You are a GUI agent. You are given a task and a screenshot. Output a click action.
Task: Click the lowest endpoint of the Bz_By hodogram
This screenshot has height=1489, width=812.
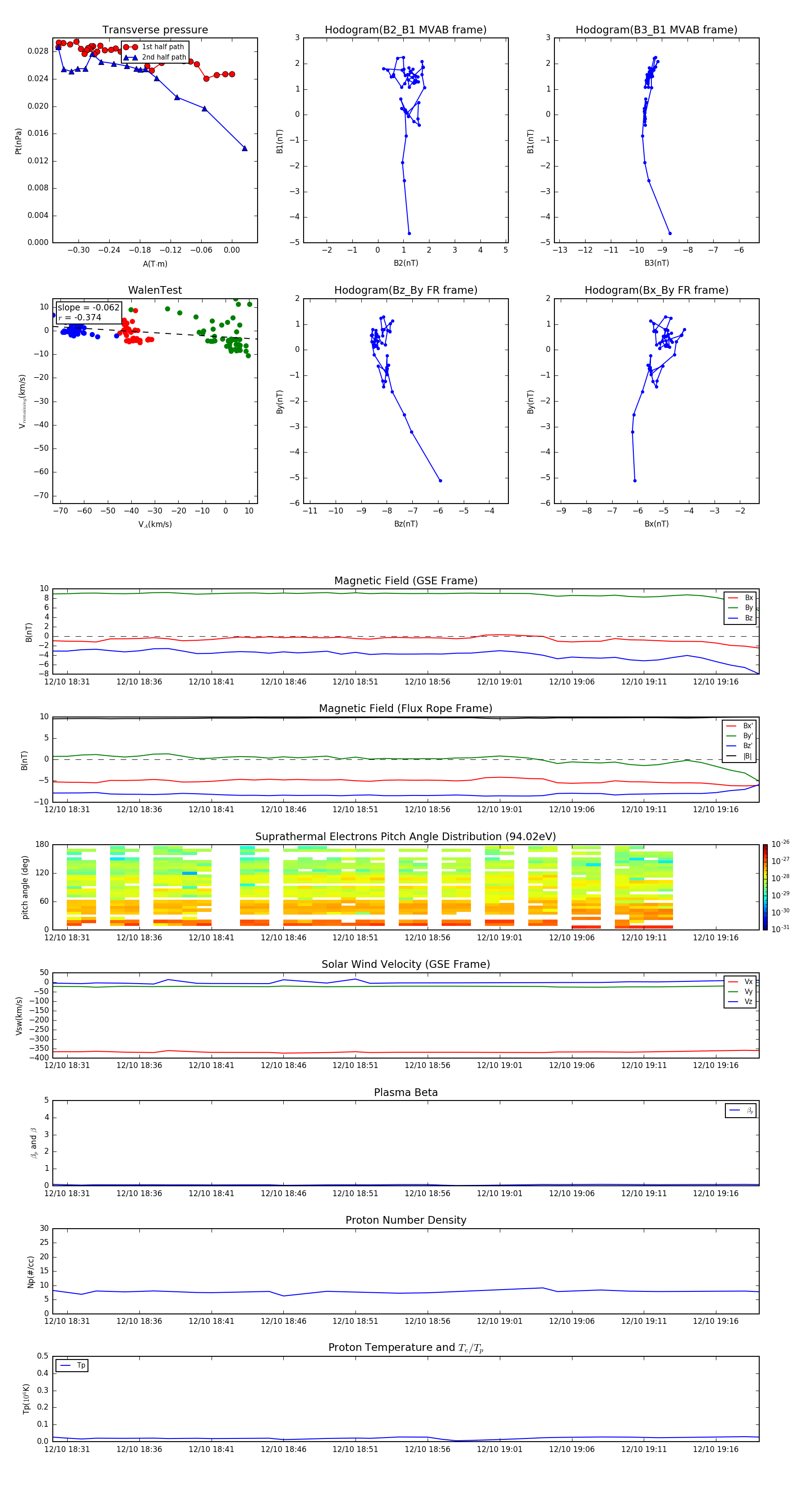tap(440, 481)
